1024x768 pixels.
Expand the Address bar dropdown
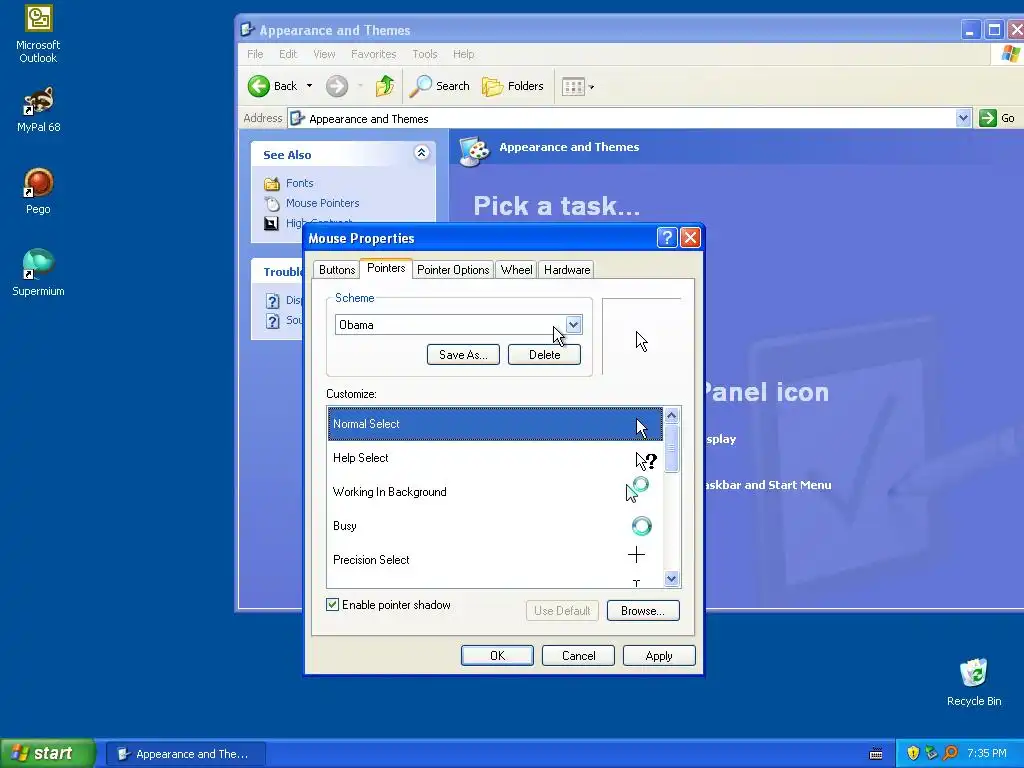click(x=963, y=118)
